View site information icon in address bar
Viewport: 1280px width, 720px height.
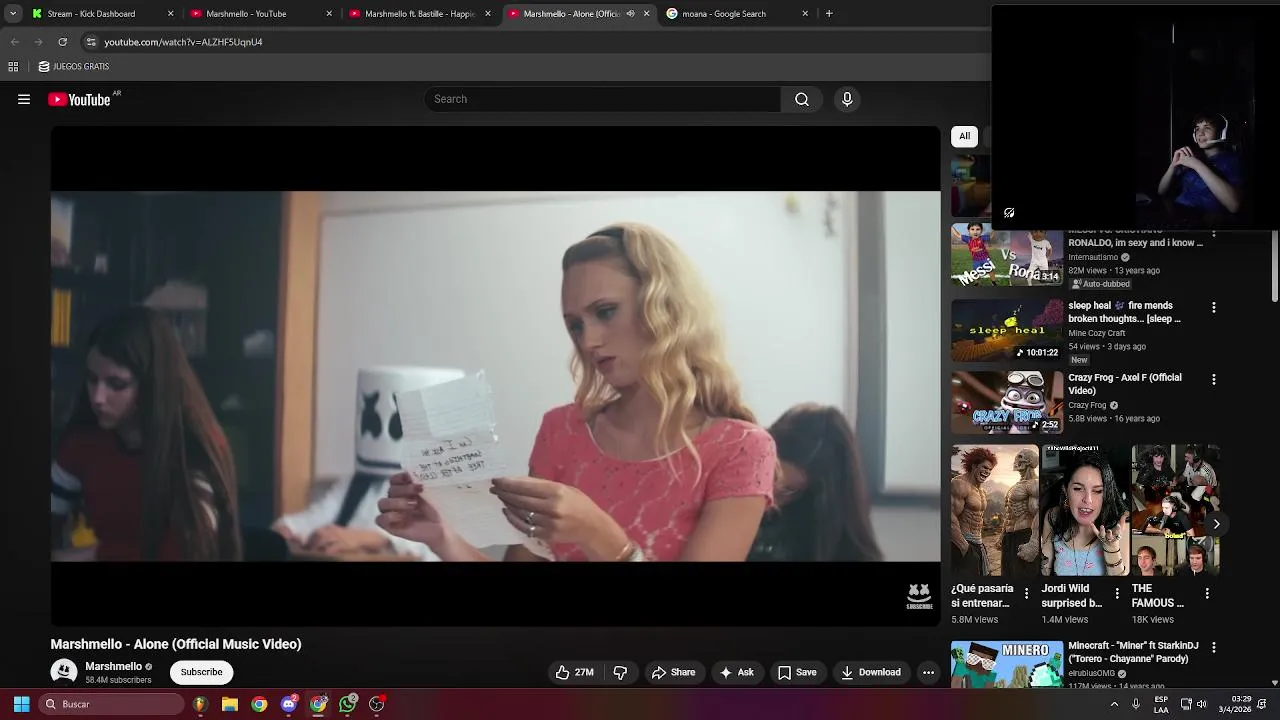point(91,42)
